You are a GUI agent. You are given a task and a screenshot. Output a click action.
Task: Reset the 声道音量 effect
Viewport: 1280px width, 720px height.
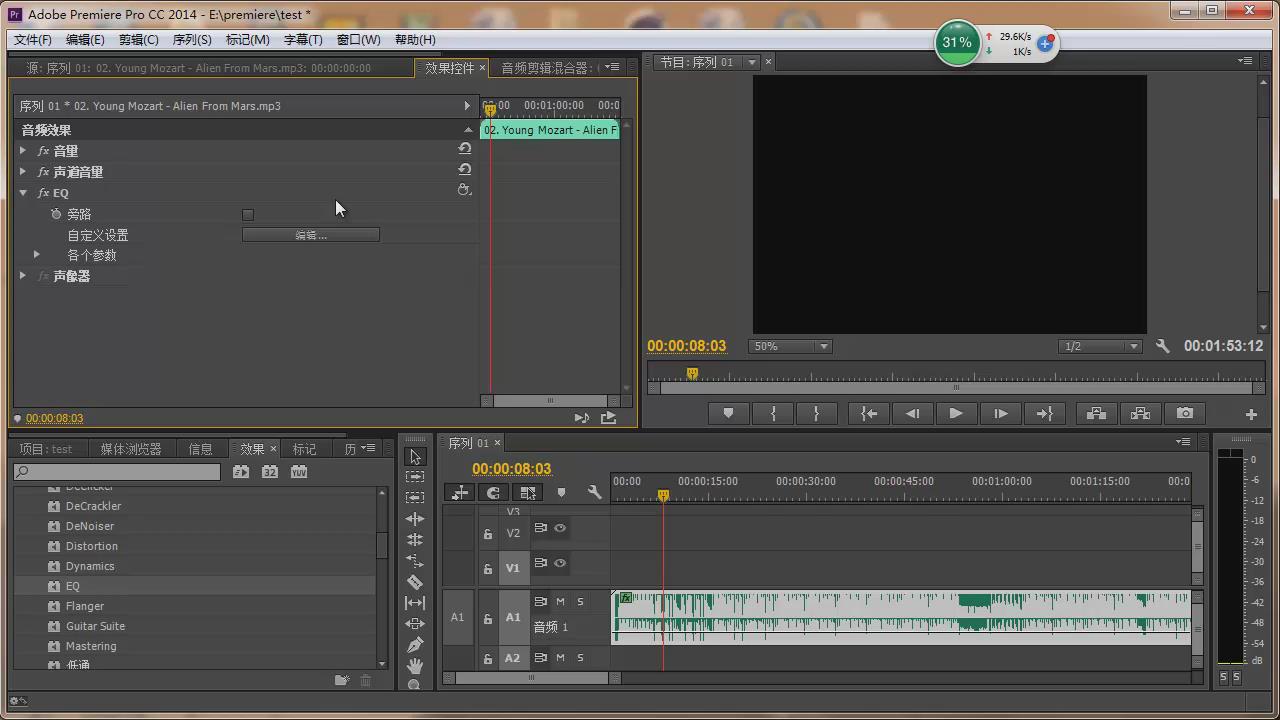click(465, 169)
